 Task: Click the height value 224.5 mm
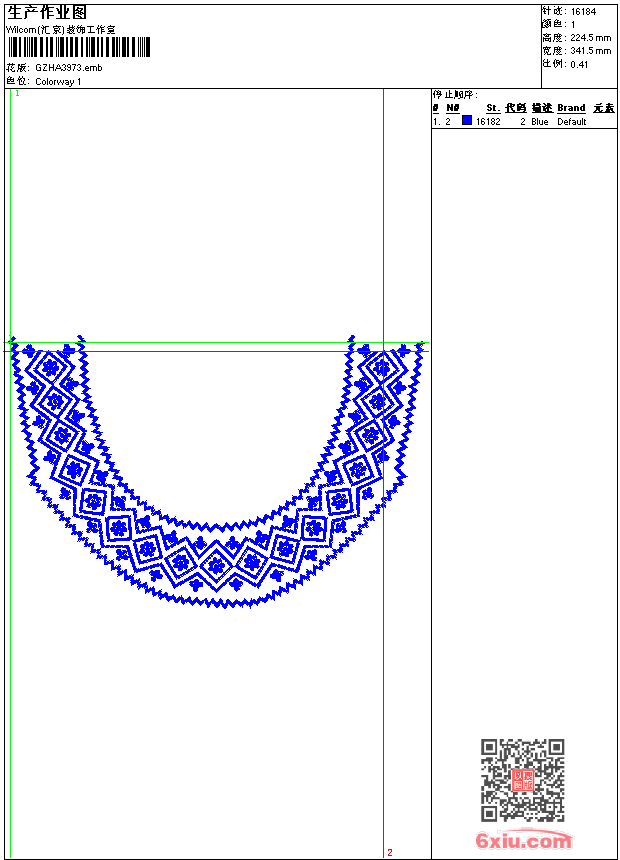pos(590,37)
